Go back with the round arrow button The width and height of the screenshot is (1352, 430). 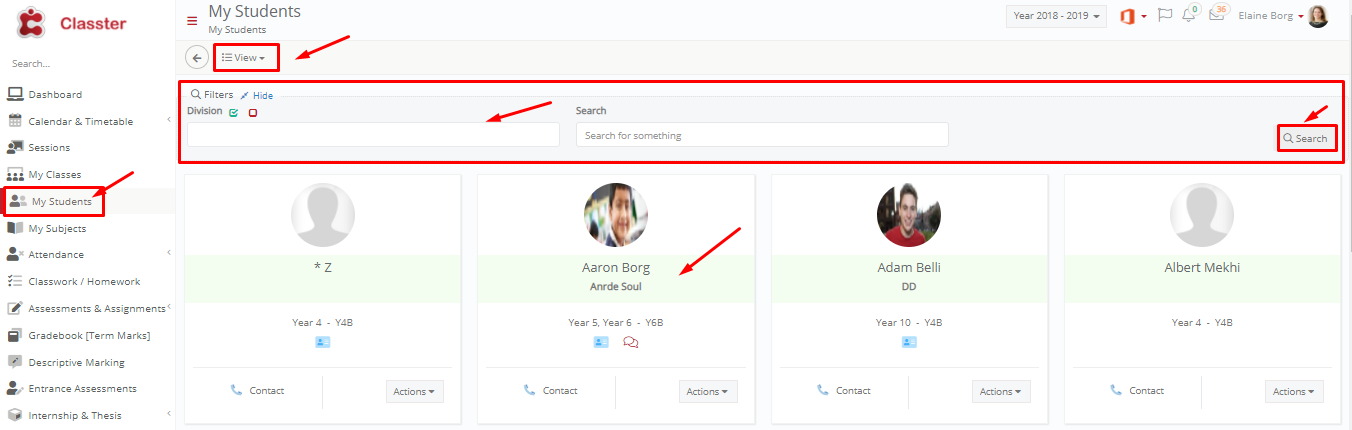coord(197,58)
